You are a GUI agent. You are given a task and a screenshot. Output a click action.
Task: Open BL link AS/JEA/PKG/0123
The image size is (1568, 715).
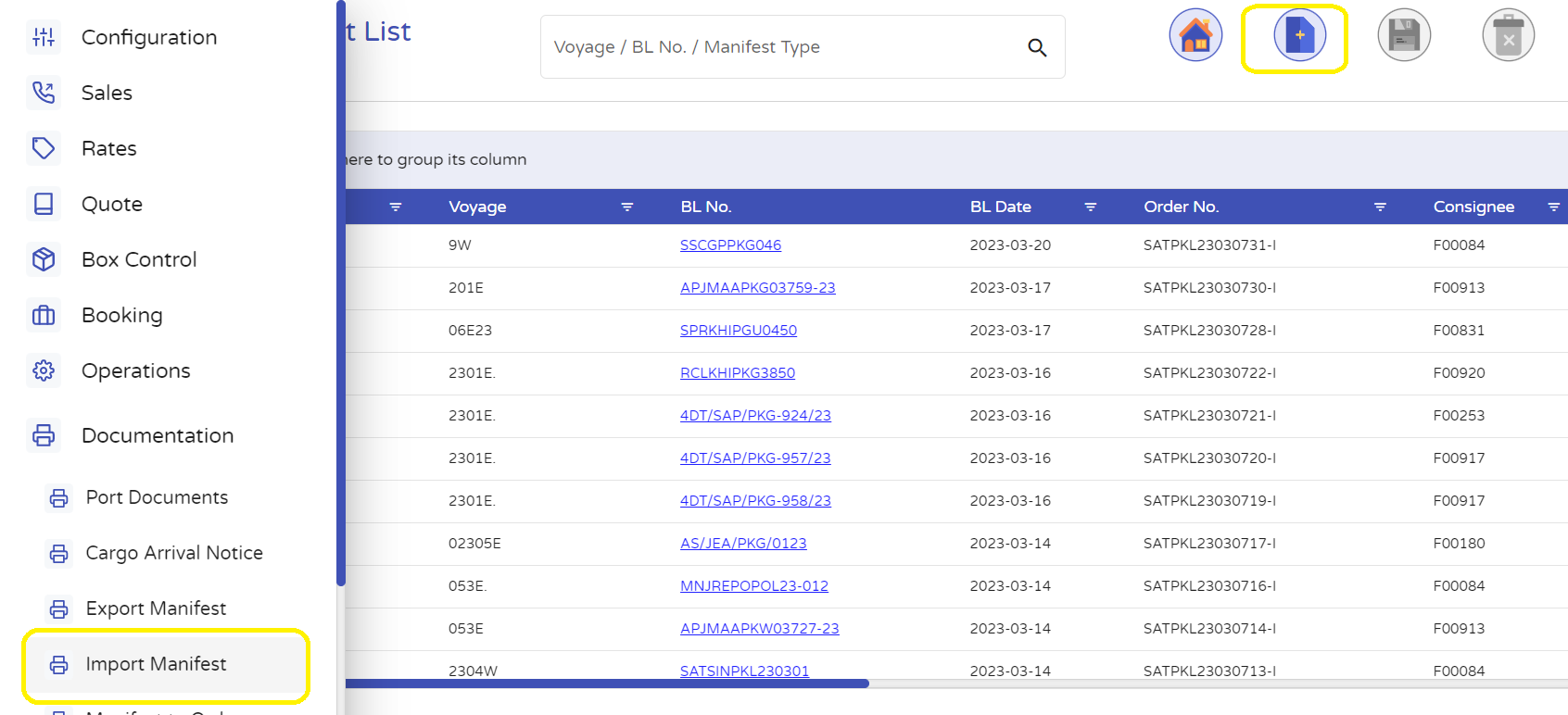[743, 544]
